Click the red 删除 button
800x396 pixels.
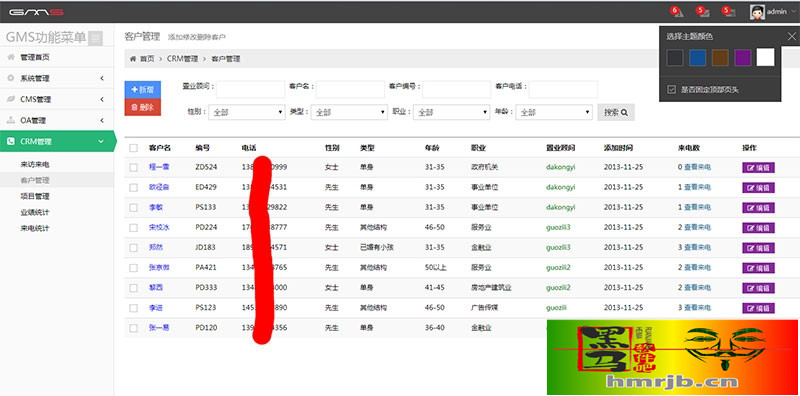point(143,107)
